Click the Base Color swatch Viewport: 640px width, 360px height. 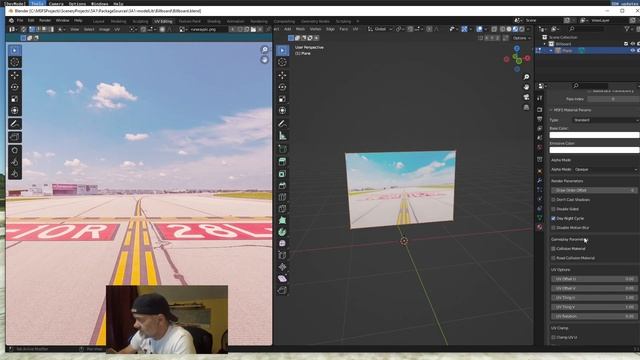click(x=594, y=135)
